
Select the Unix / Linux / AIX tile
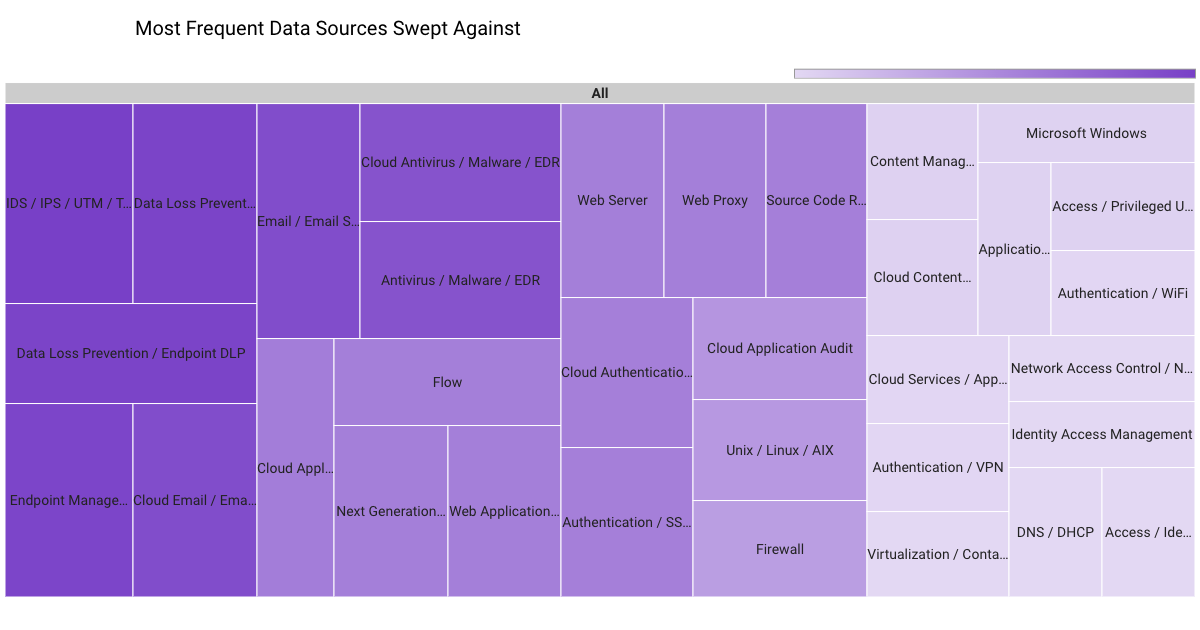pos(780,450)
